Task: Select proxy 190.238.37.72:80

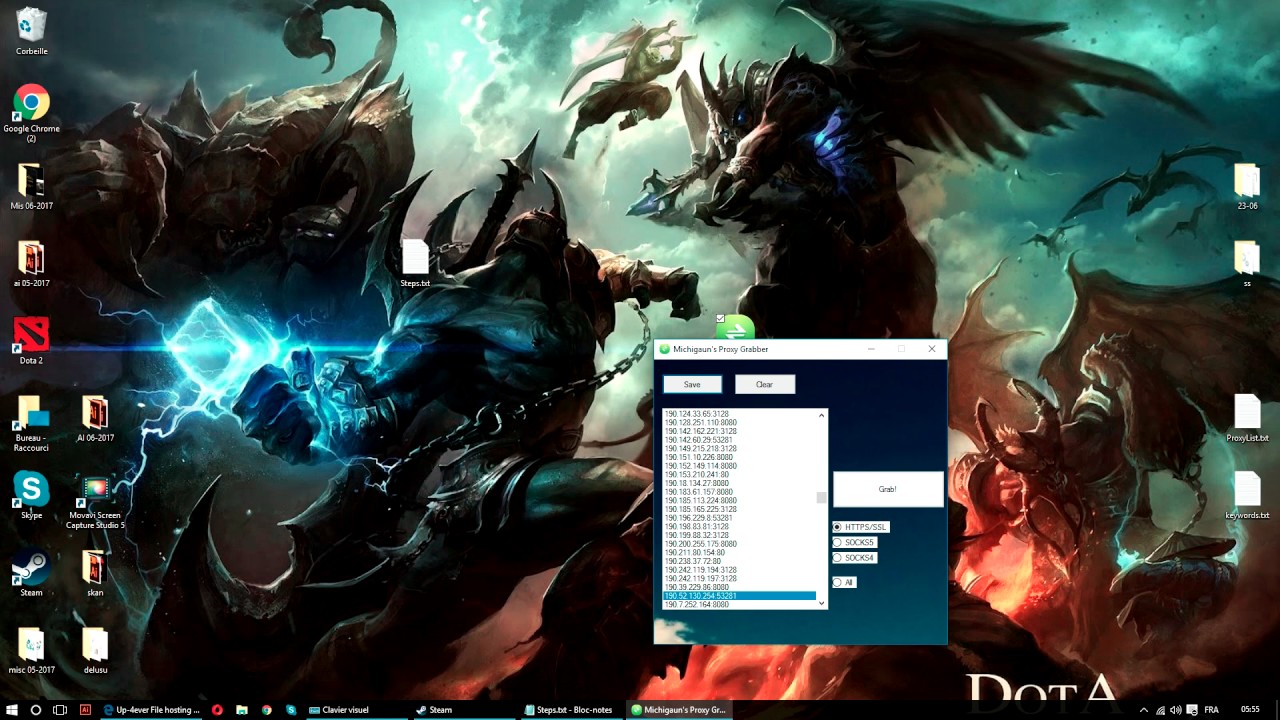Action: (x=693, y=561)
